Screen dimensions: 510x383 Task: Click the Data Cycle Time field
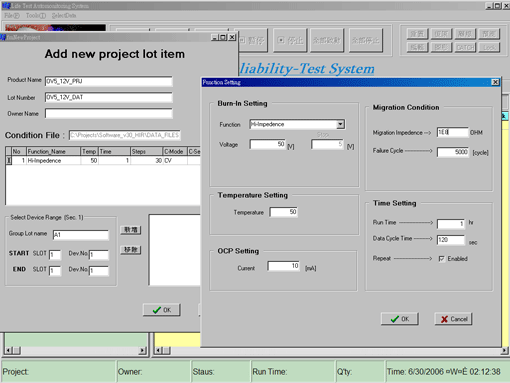coord(451,240)
